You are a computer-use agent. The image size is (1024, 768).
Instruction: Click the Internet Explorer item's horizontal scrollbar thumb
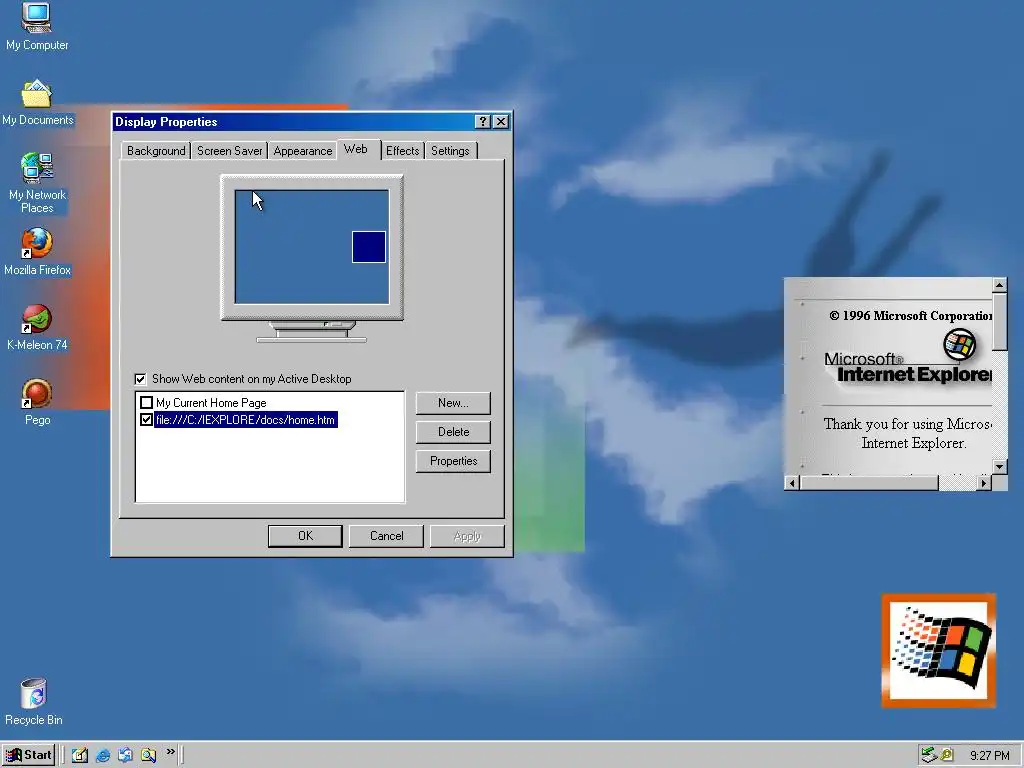[869, 483]
